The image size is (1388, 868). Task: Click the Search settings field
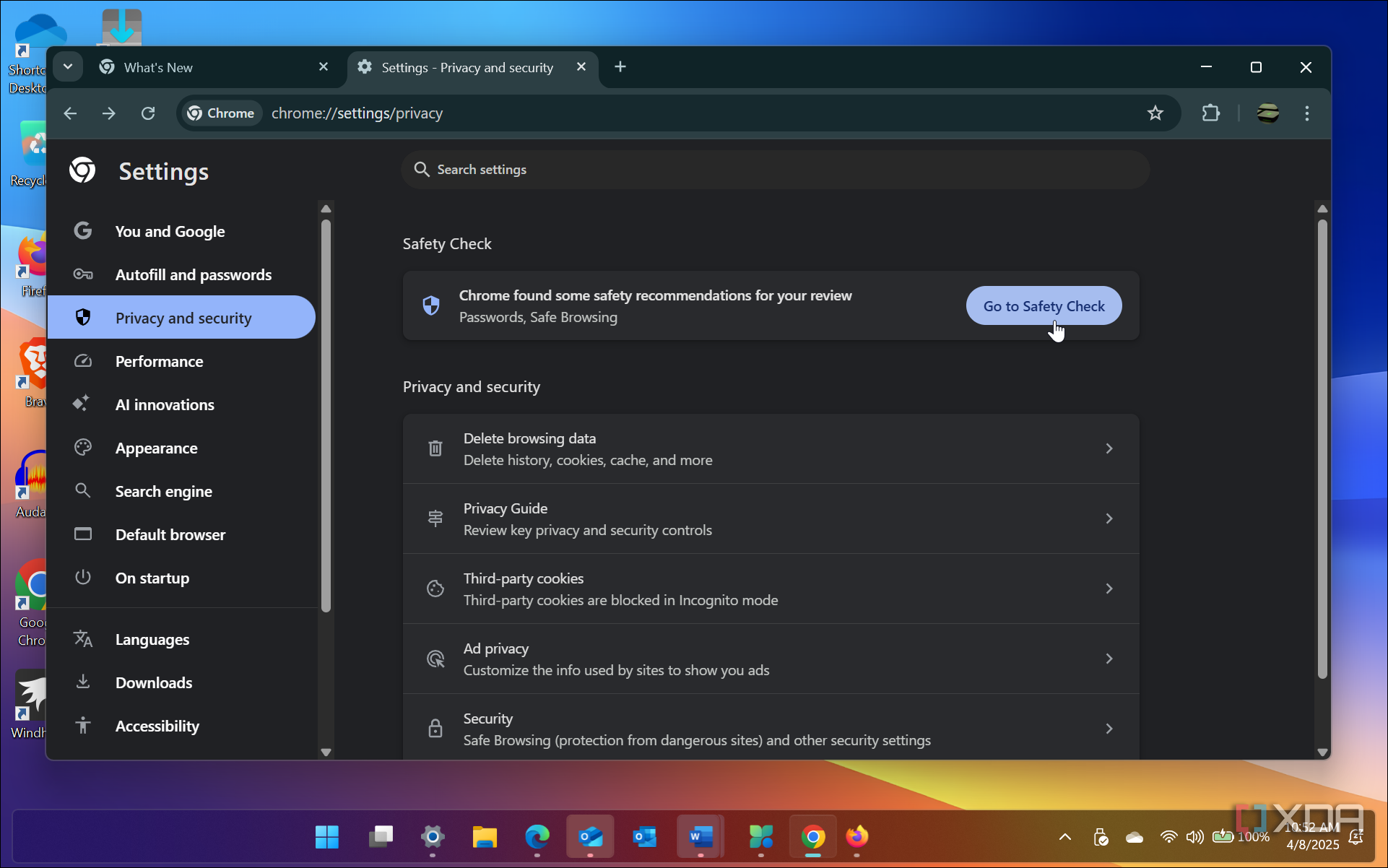776,170
